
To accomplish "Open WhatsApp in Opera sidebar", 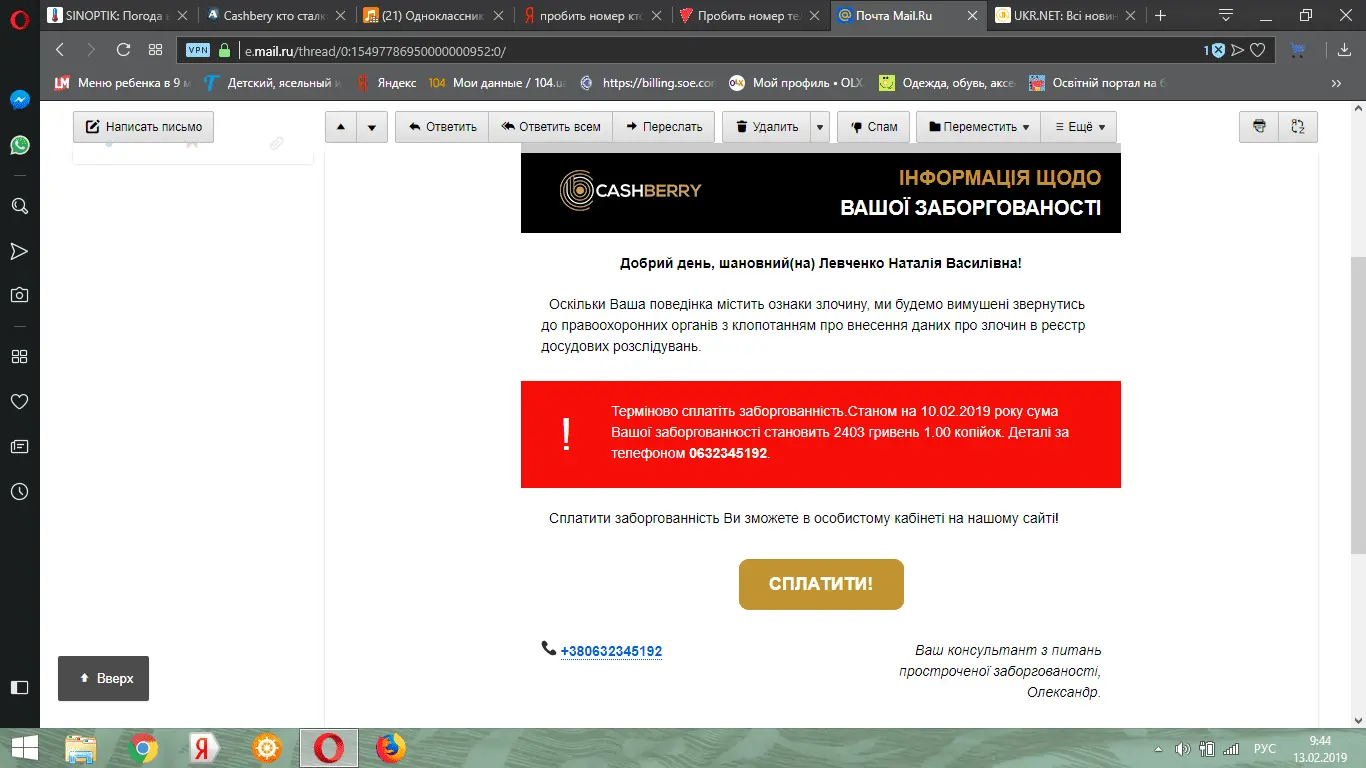I will click(x=19, y=145).
